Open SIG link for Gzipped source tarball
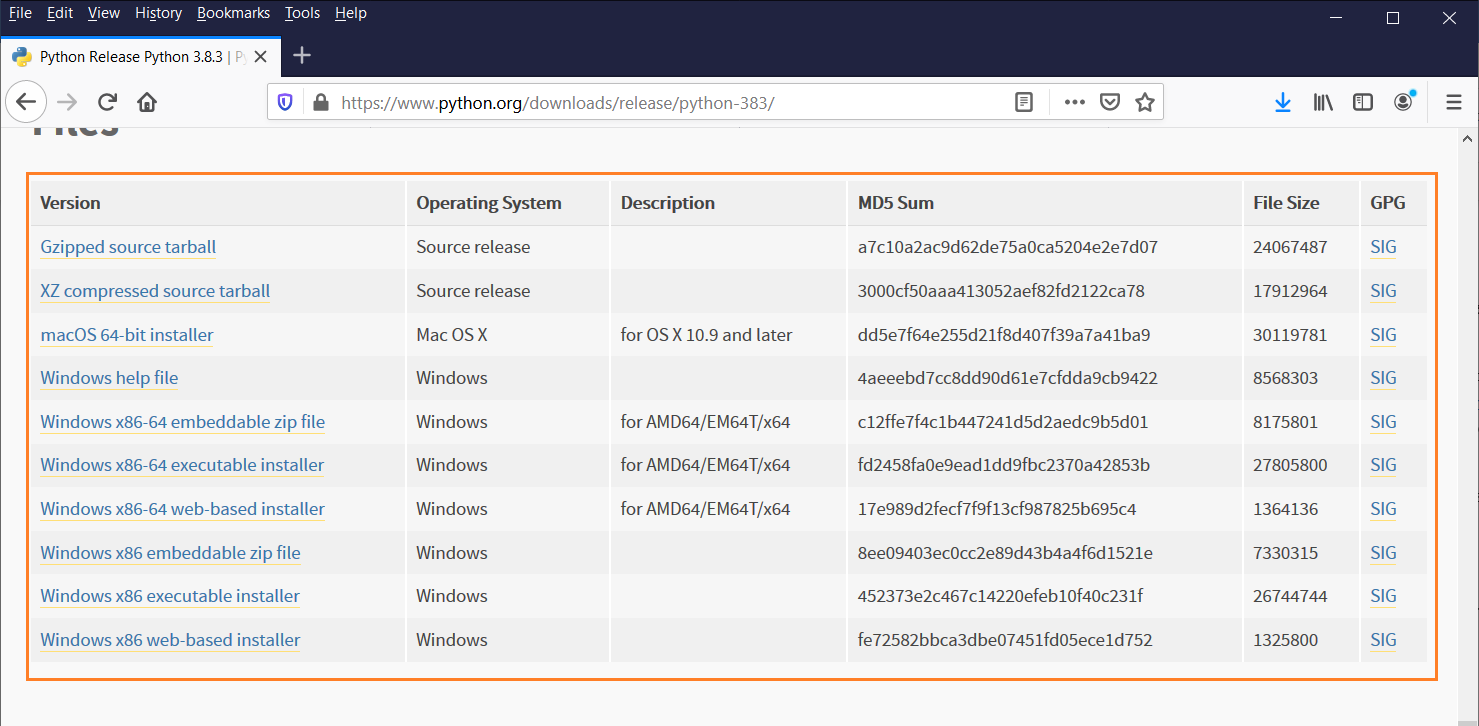Viewport: 1479px width, 726px height. (1383, 247)
